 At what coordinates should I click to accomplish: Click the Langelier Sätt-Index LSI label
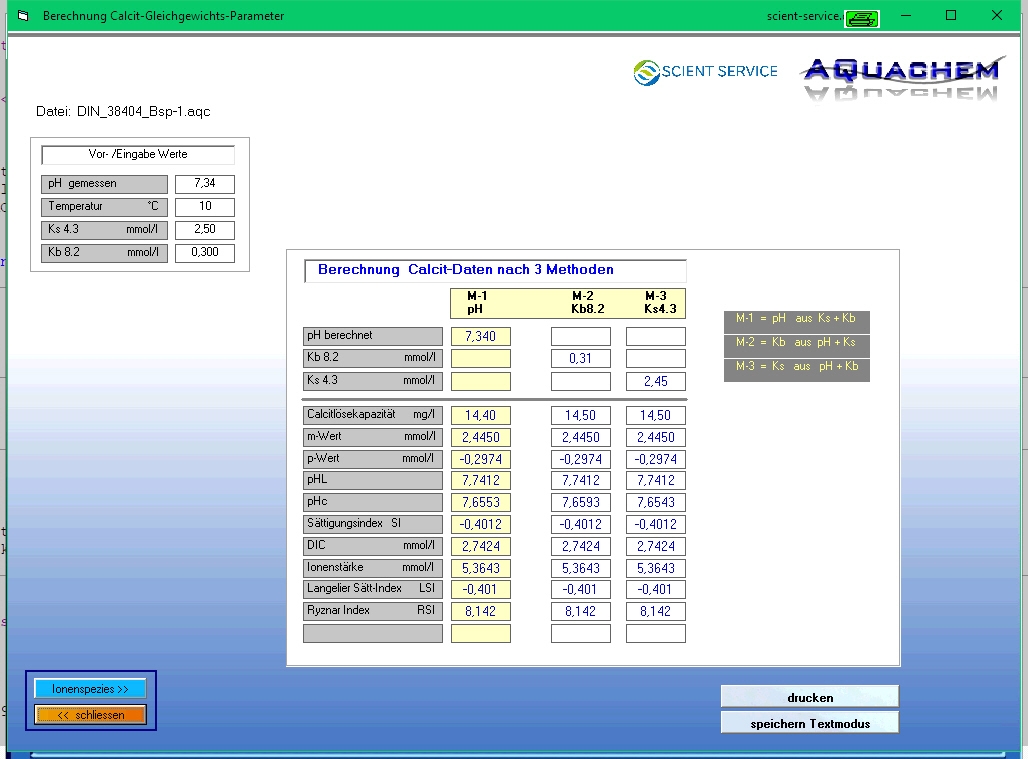[372, 589]
